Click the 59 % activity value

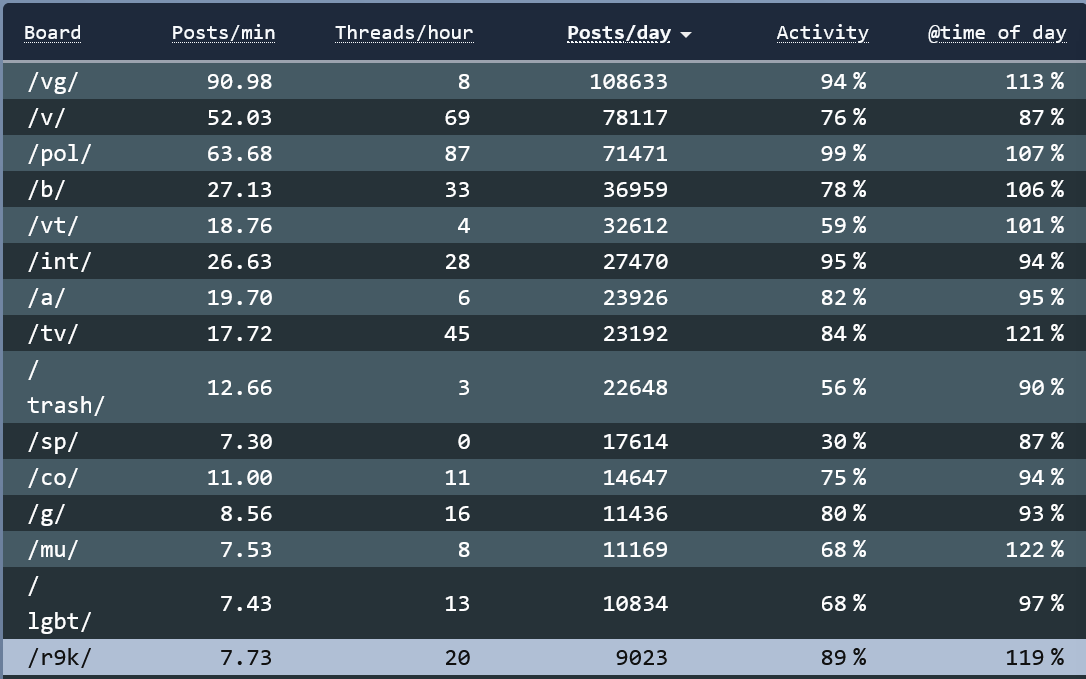(844, 225)
